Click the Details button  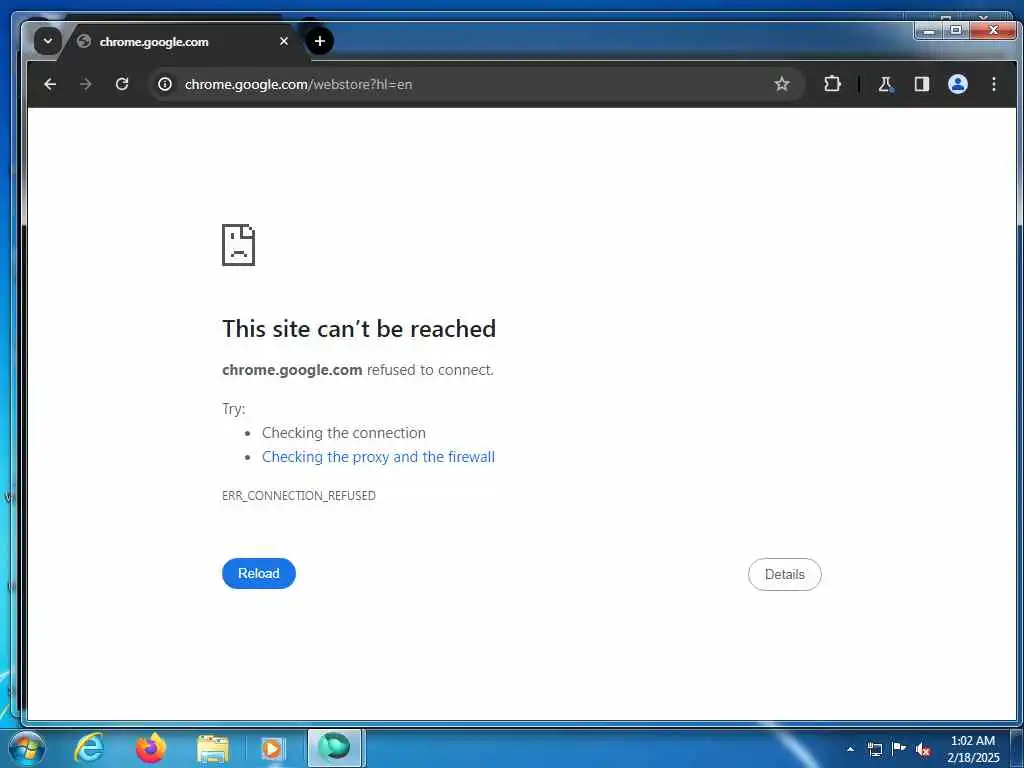(784, 574)
